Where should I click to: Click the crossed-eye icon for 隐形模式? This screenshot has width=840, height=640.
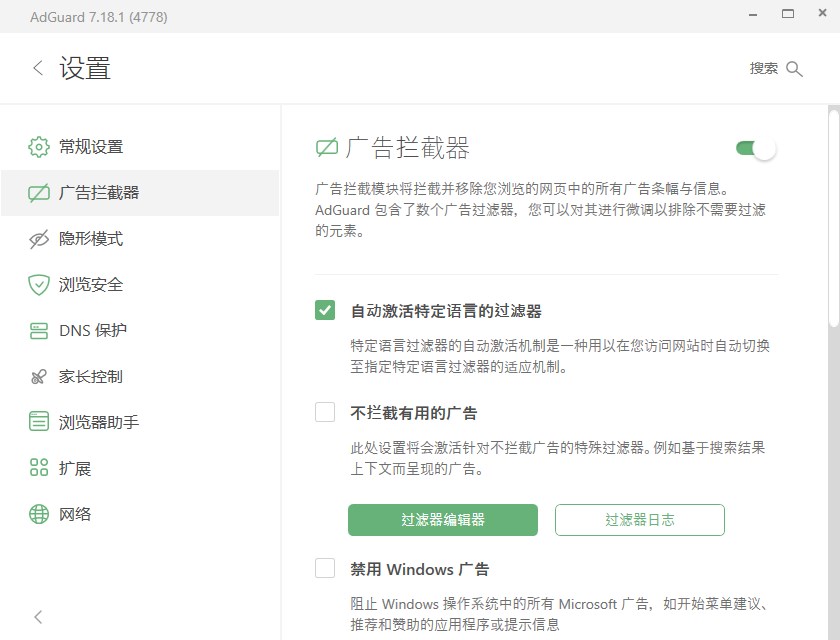pyautogui.click(x=39, y=239)
